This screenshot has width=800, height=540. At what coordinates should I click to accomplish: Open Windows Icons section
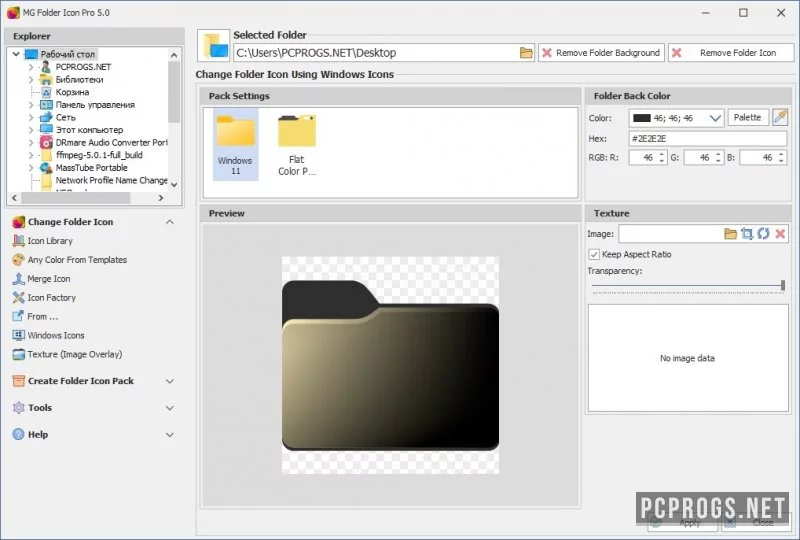49,335
